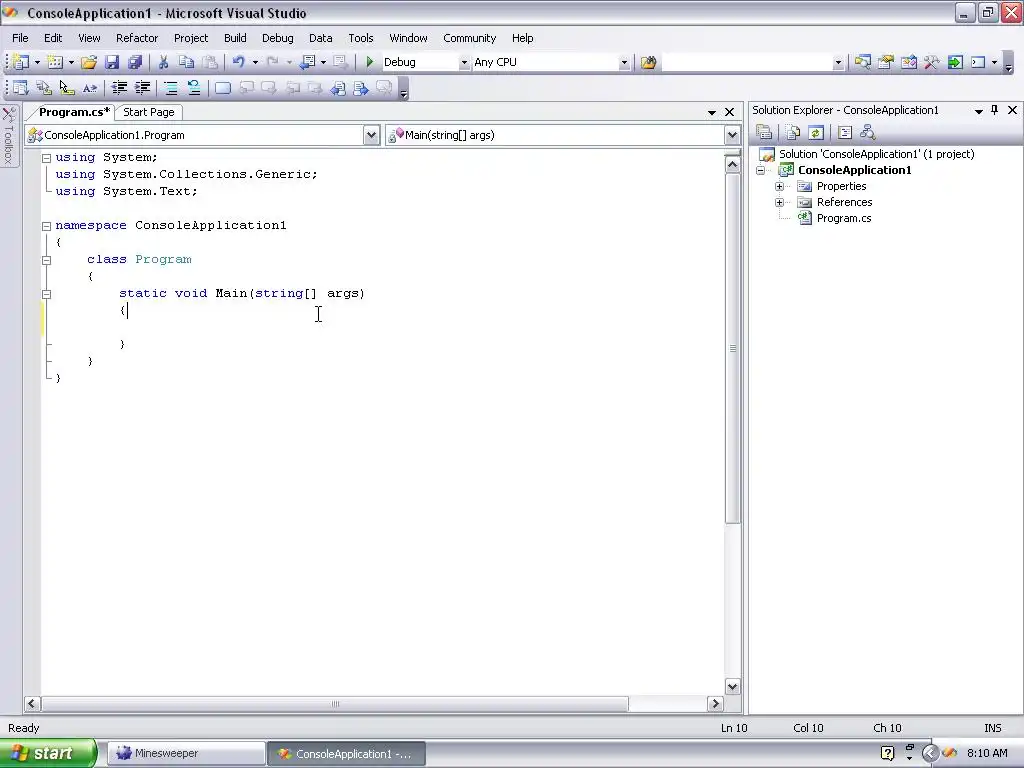Viewport: 1024px width, 768px height.
Task: Collapse the ConsoleApplication1 project node
Action: click(760, 170)
